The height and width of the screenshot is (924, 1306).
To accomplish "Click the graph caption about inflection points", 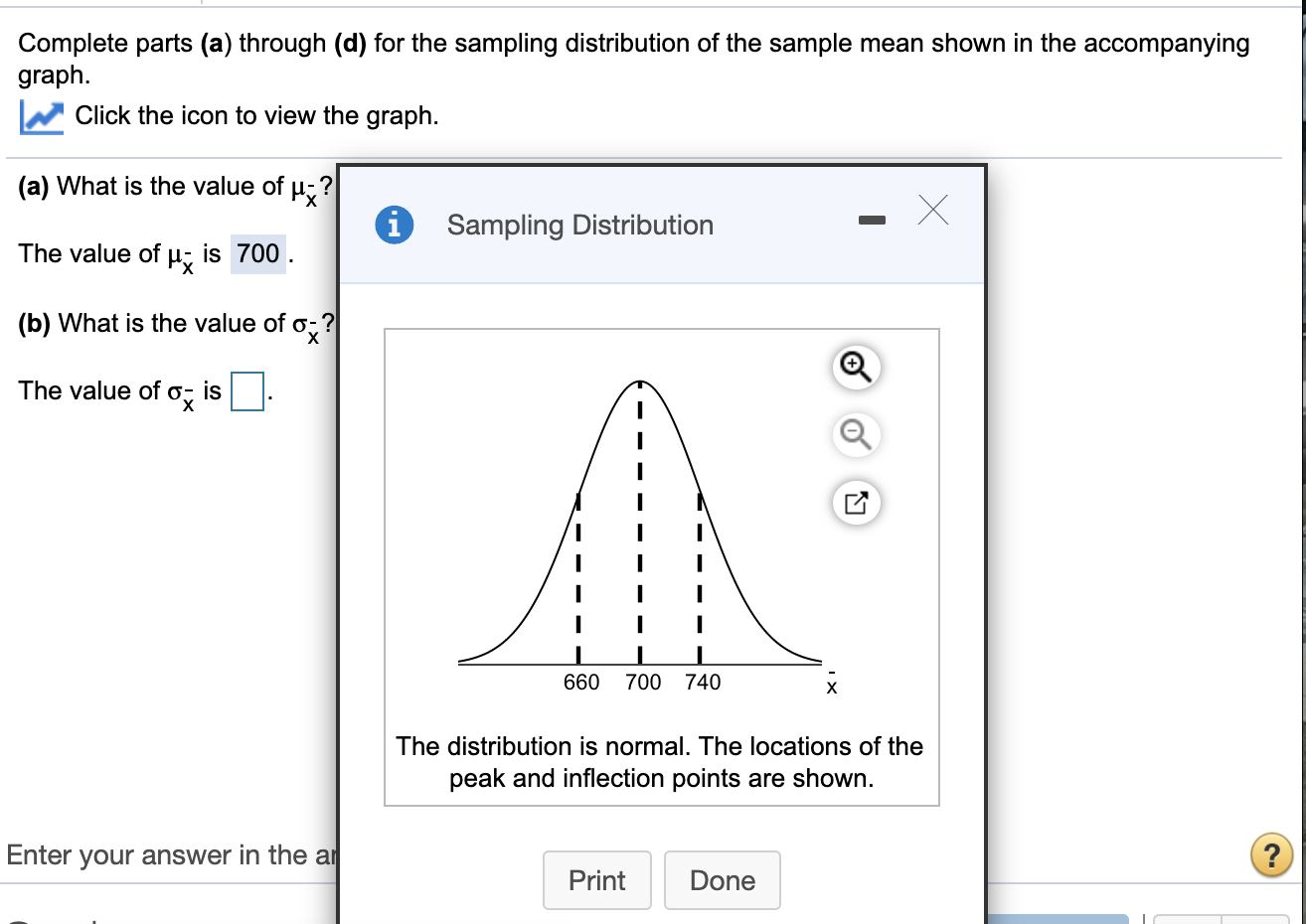I will pyautogui.click(x=660, y=761).
